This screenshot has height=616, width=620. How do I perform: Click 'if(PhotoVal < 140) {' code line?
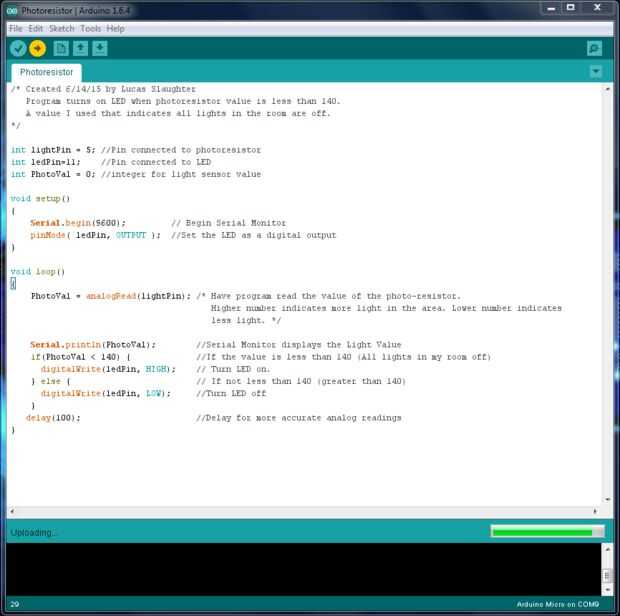[81, 357]
